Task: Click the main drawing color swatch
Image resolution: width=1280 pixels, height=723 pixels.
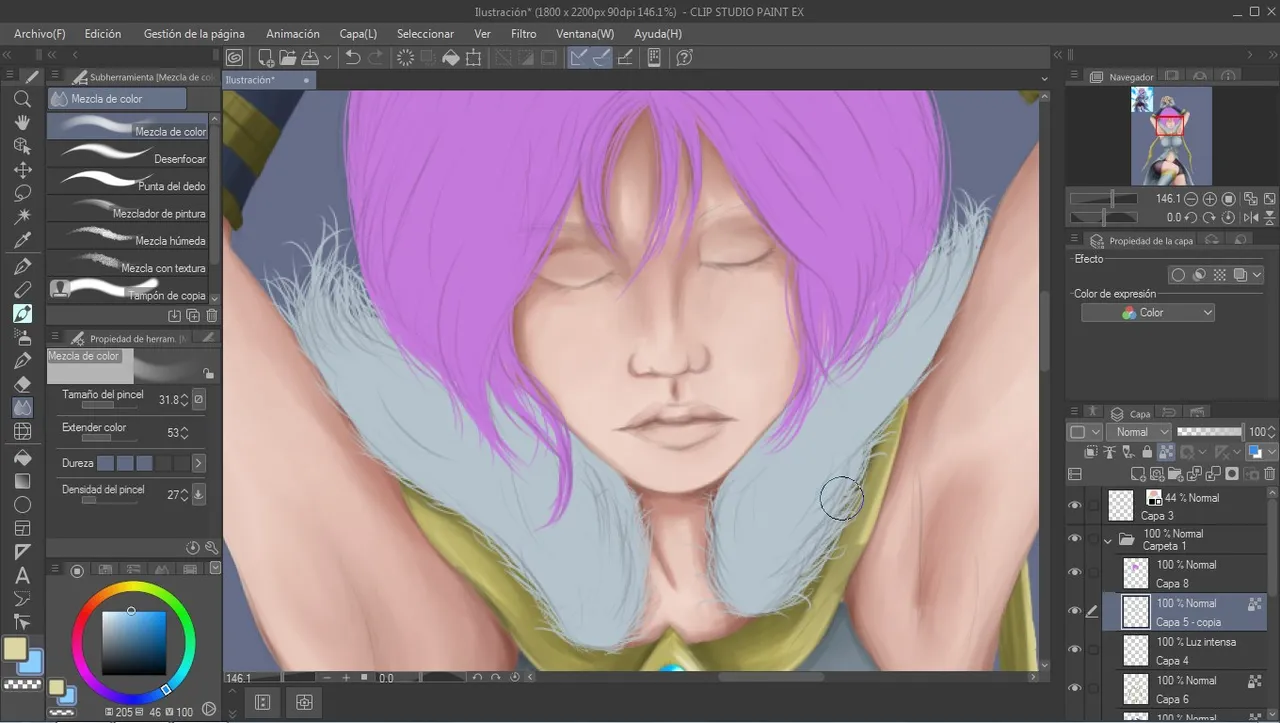Action: click(15, 649)
